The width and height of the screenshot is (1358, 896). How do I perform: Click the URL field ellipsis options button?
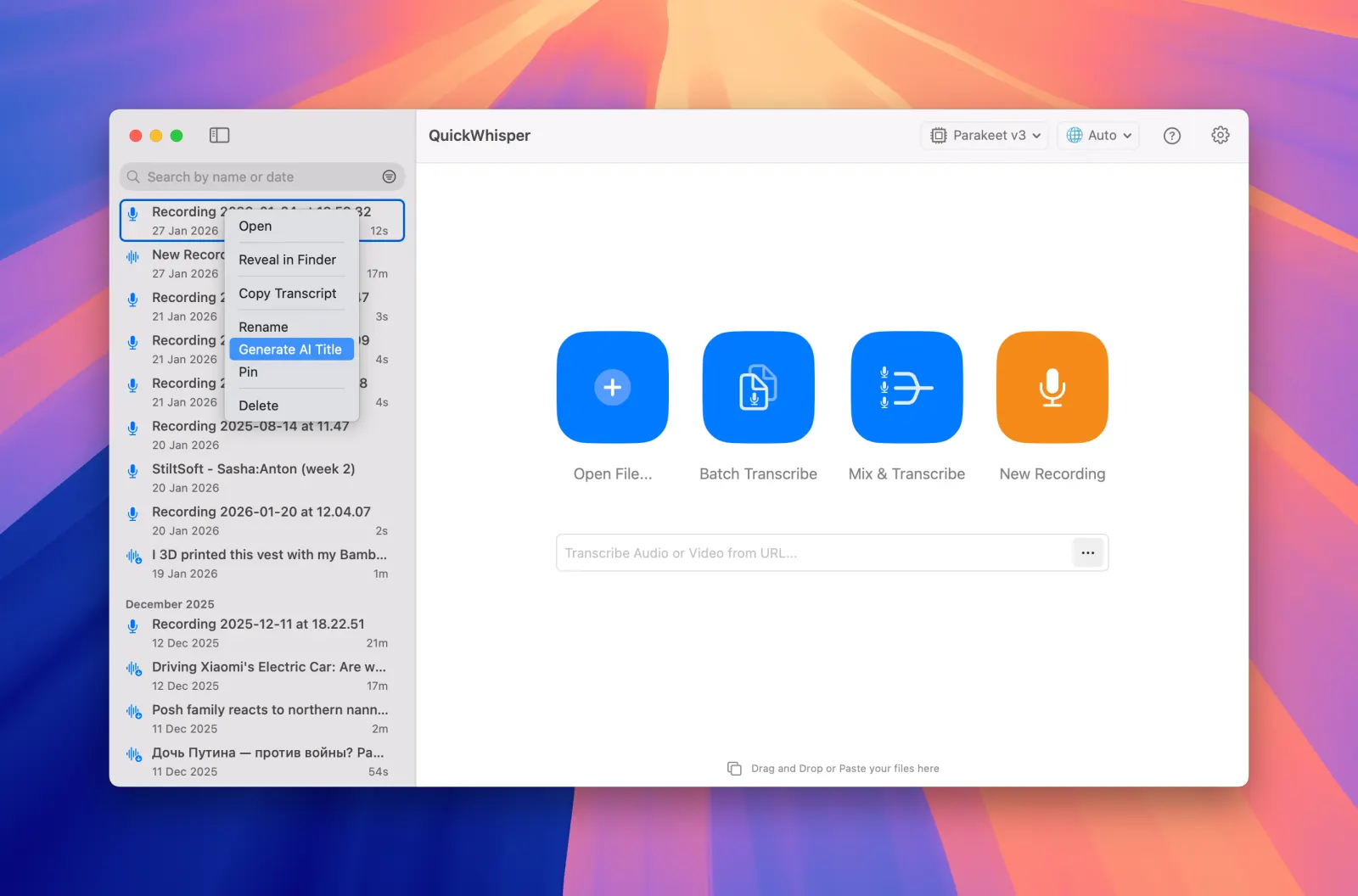tap(1087, 552)
